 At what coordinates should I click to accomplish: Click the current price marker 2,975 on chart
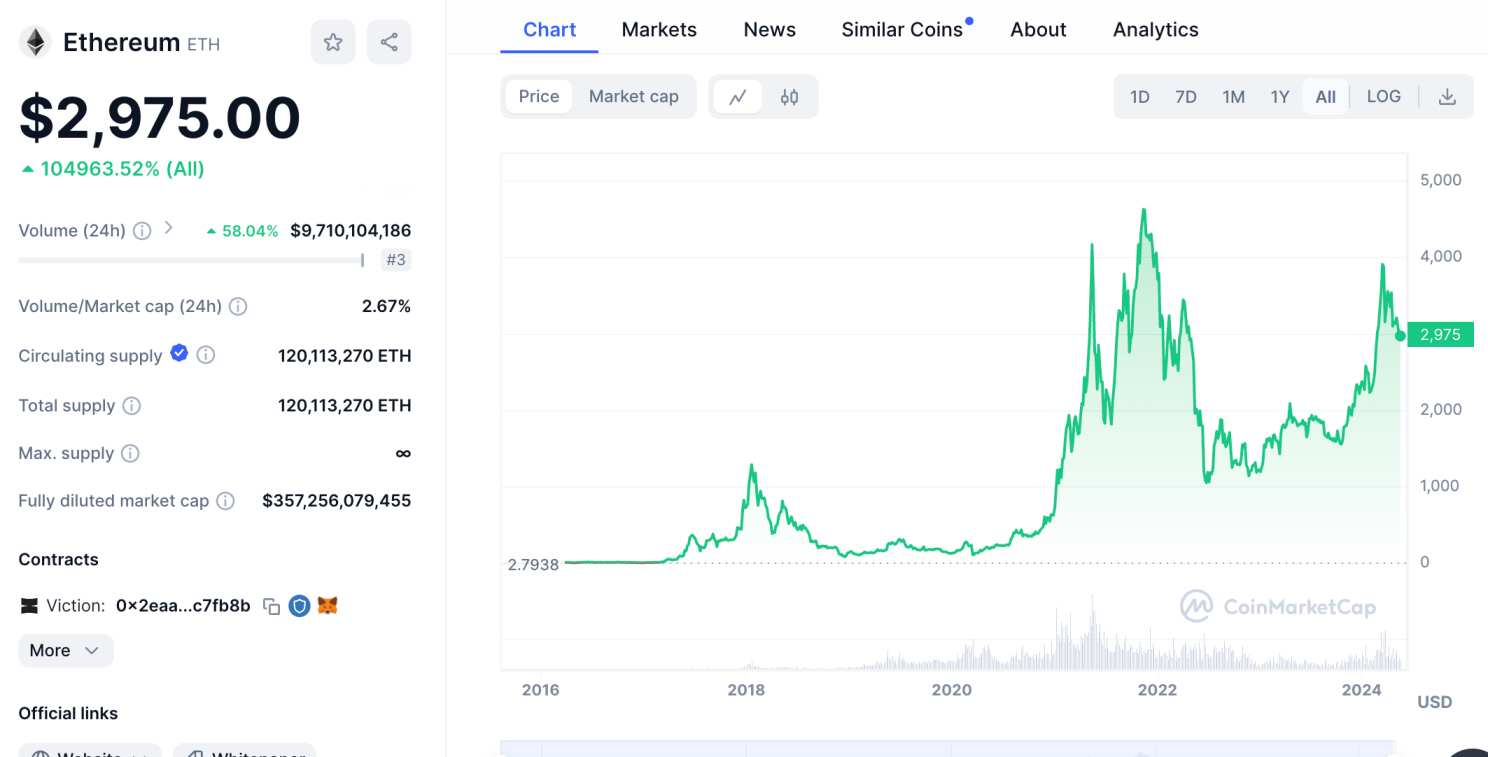click(1440, 335)
